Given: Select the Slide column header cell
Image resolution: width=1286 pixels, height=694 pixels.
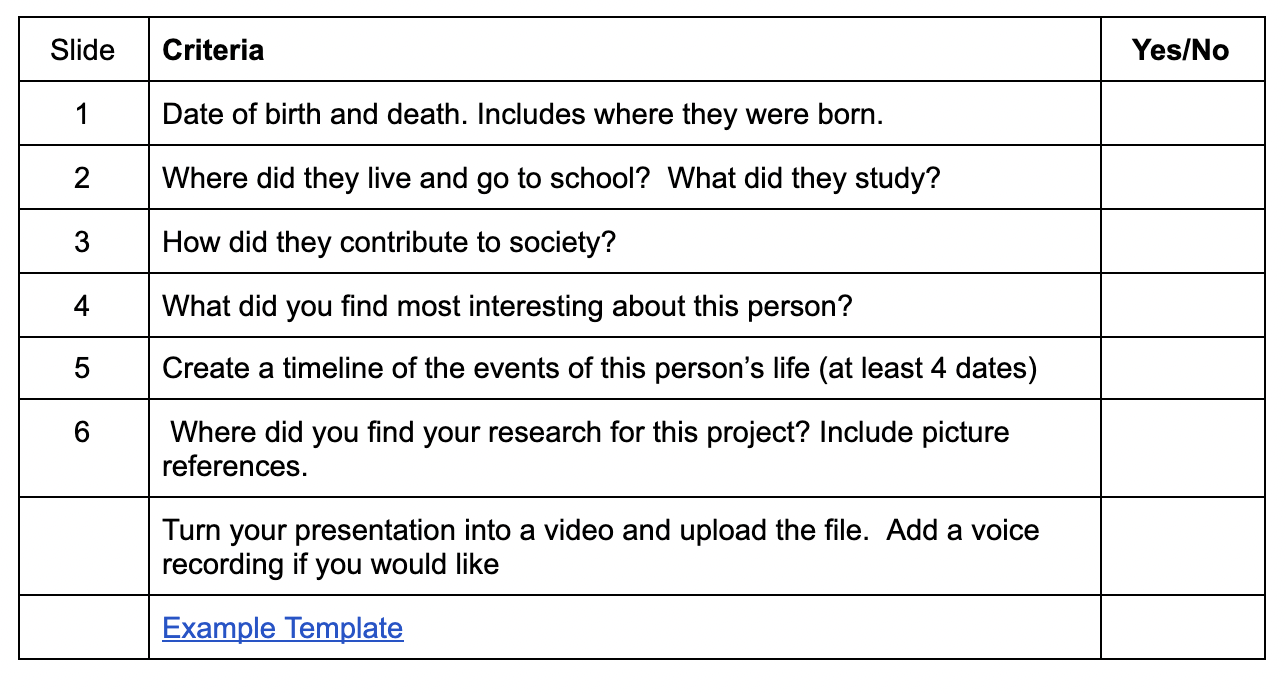Looking at the screenshot, I should click(83, 50).
